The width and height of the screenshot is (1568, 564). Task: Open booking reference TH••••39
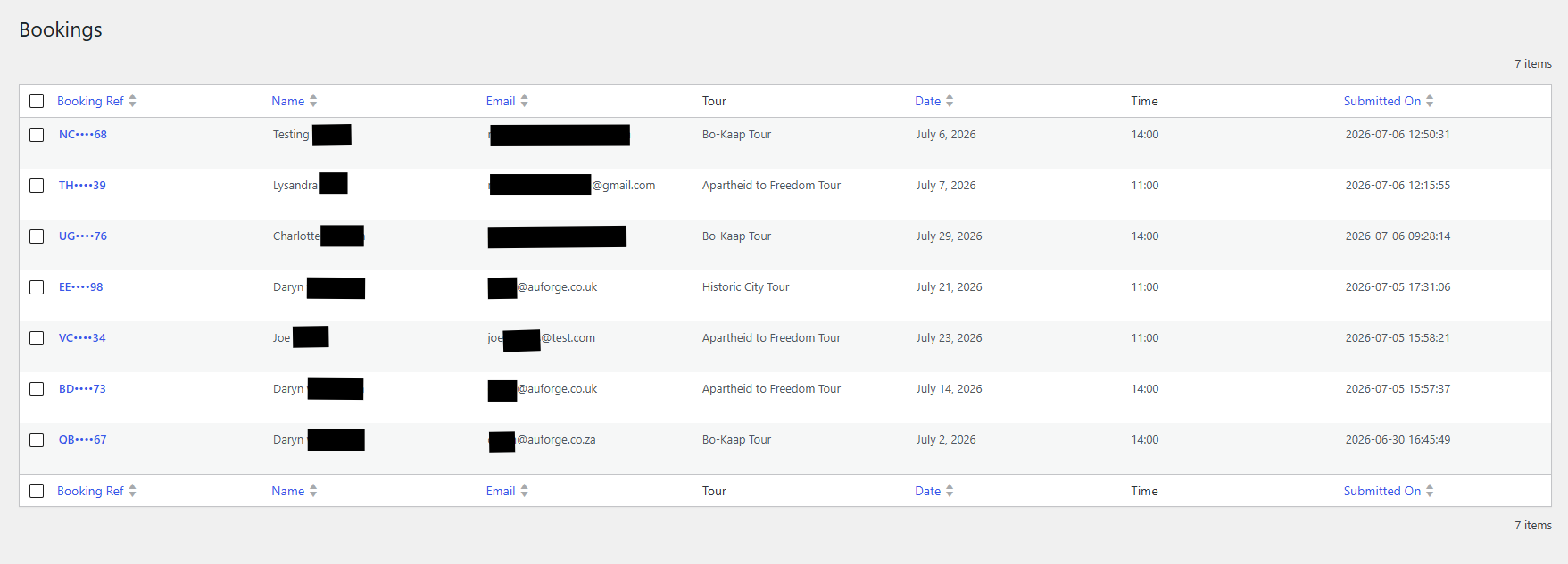(82, 186)
